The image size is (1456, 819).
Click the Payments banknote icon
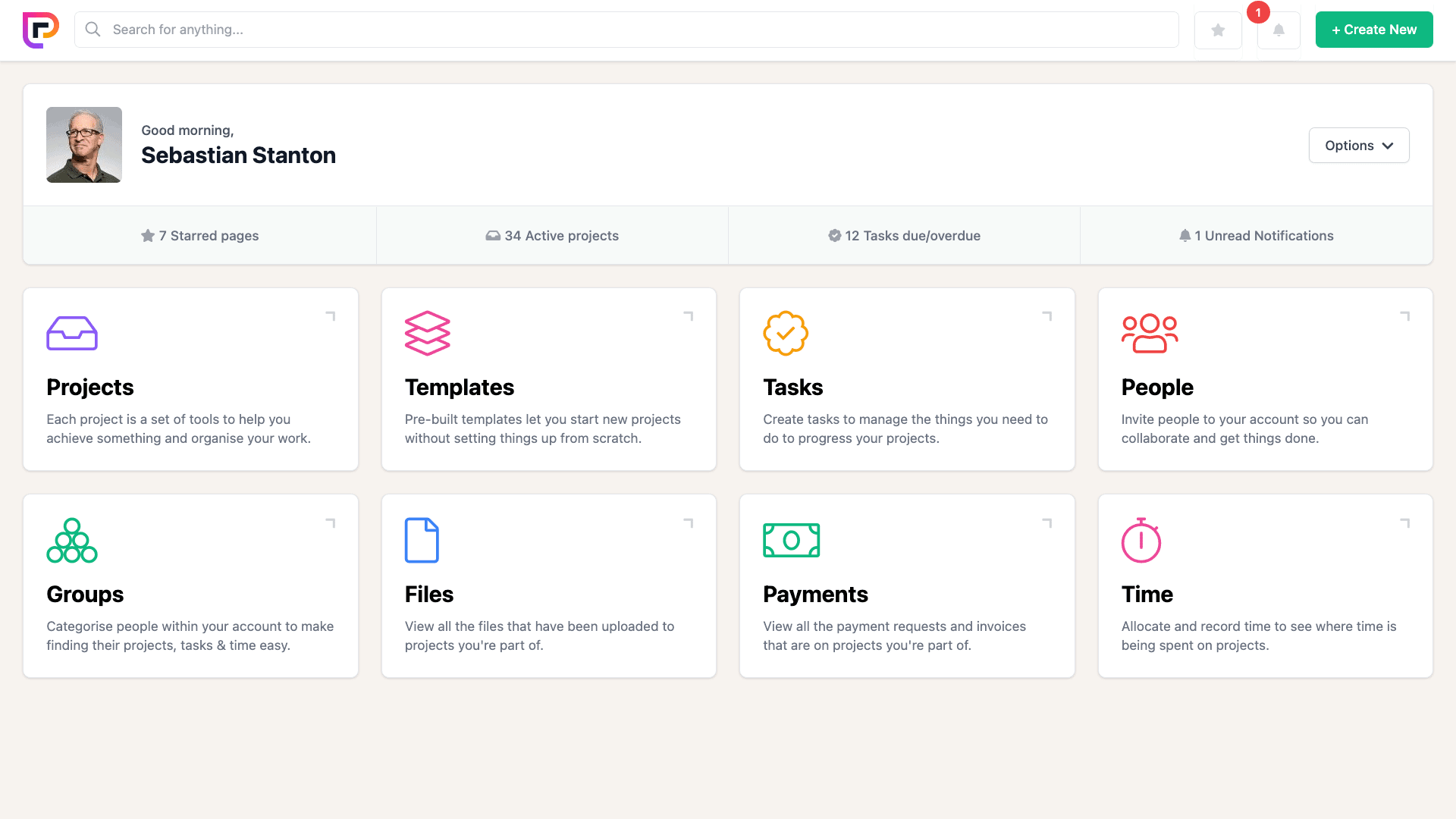click(x=791, y=540)
